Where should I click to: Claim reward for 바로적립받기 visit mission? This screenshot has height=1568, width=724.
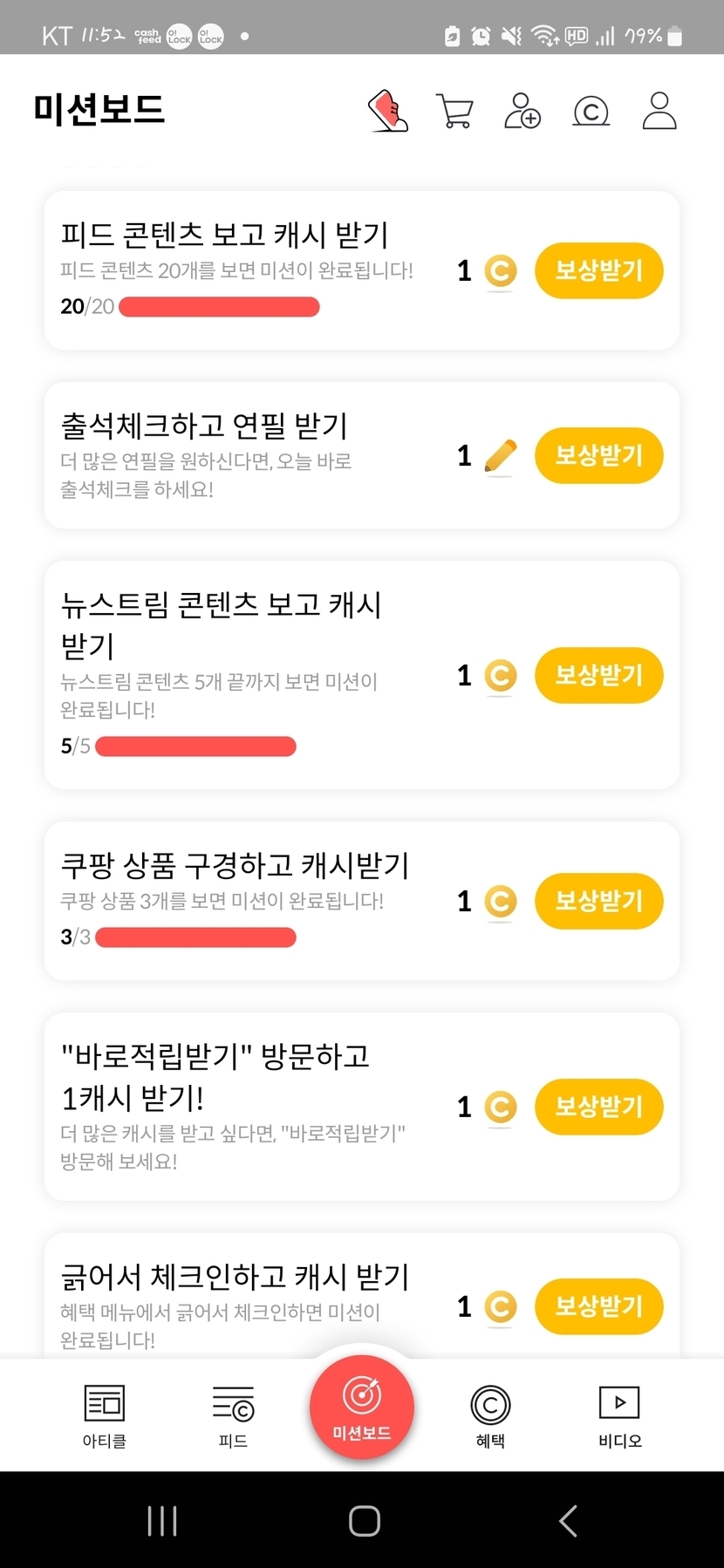point(598,1107)
